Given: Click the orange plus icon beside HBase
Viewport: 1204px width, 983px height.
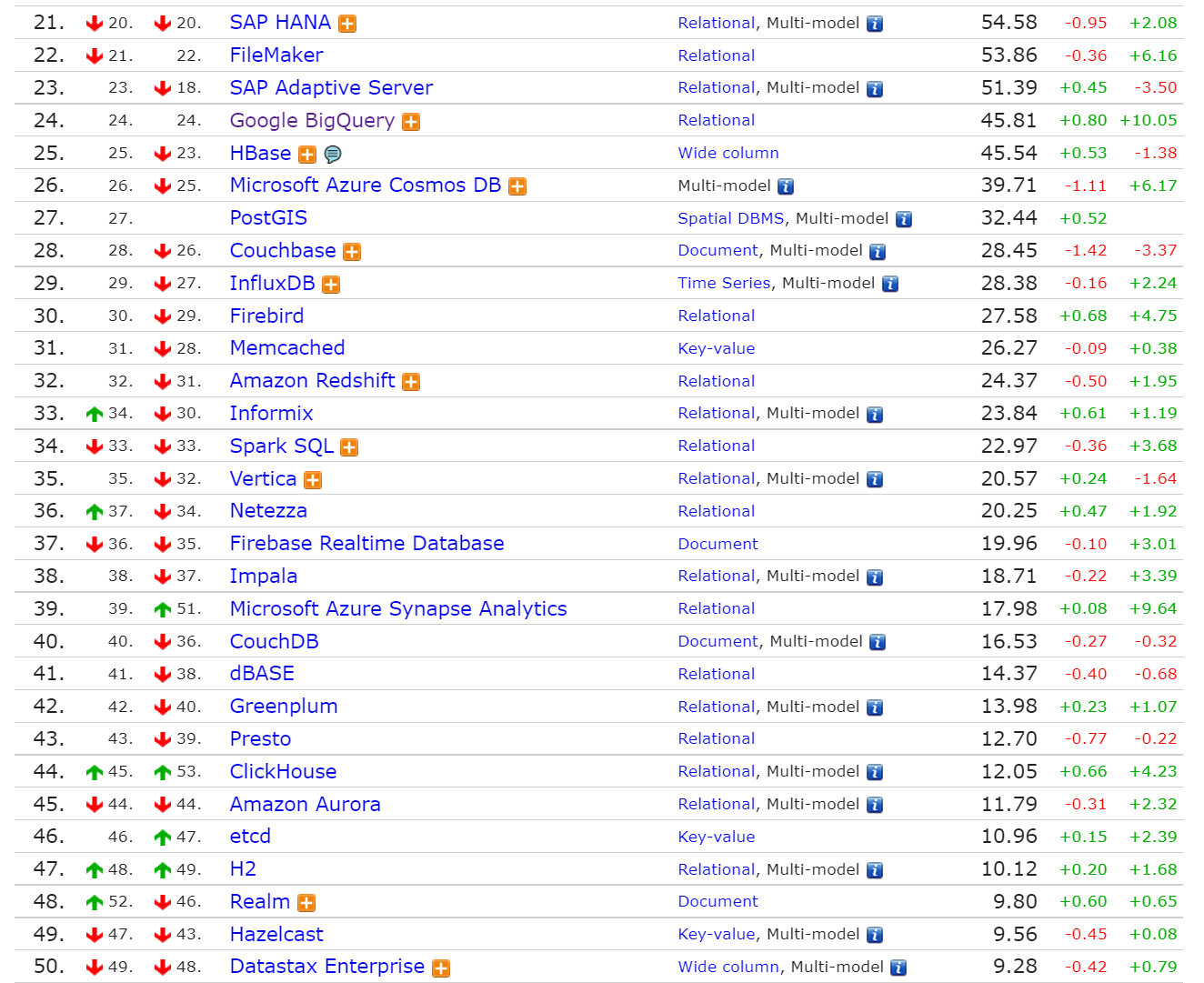Looking at the screenshot, I should click(307, 155).
